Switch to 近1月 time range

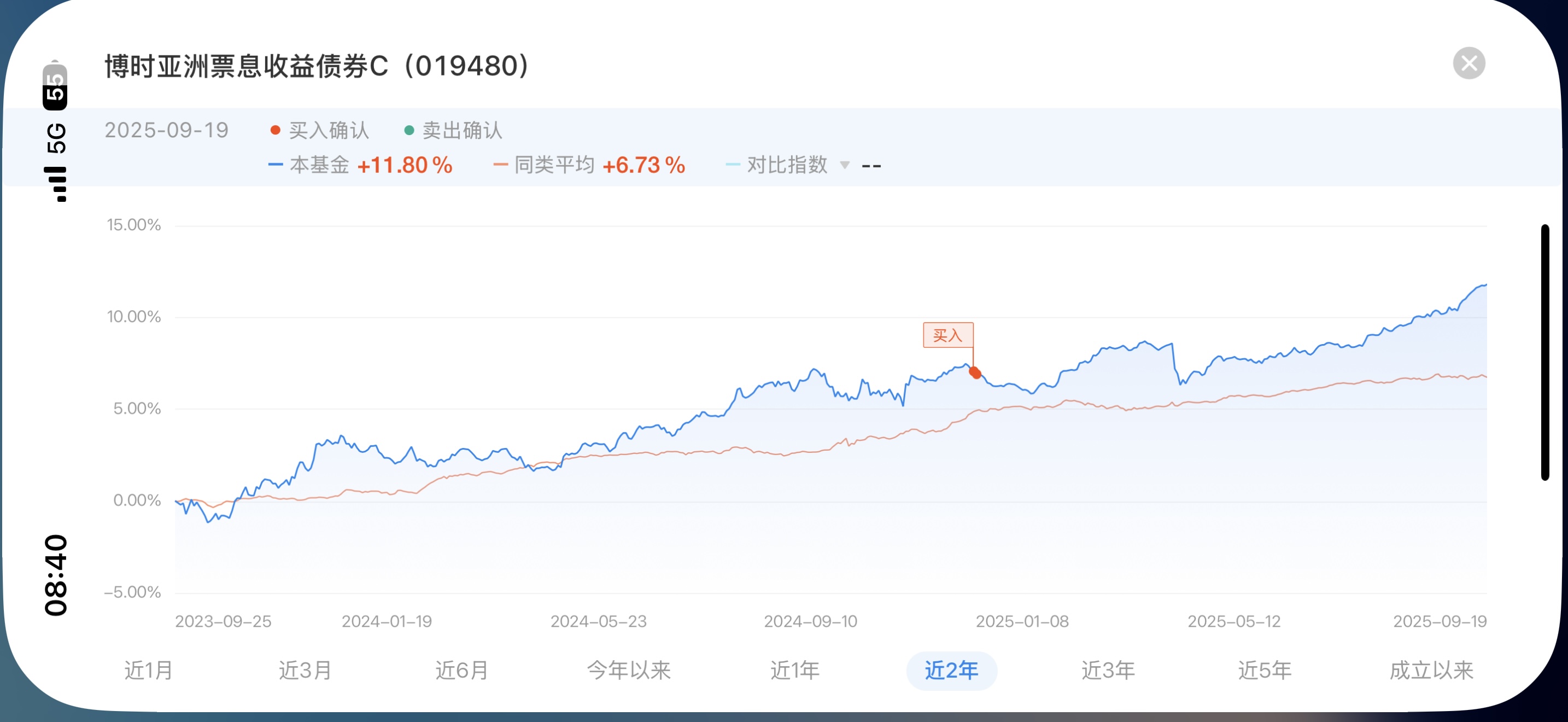click(x=149, y=670)
